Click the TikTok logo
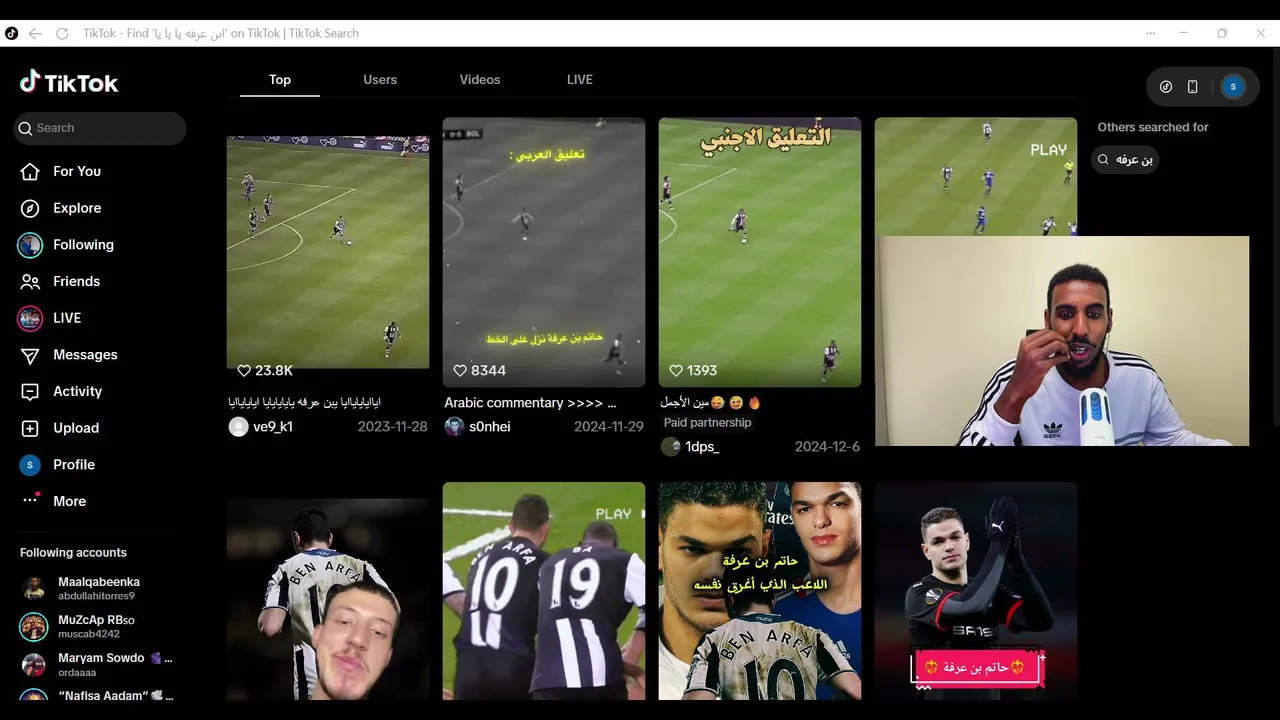The height and width of the screenshot is (720, 1280). (69, 83)
